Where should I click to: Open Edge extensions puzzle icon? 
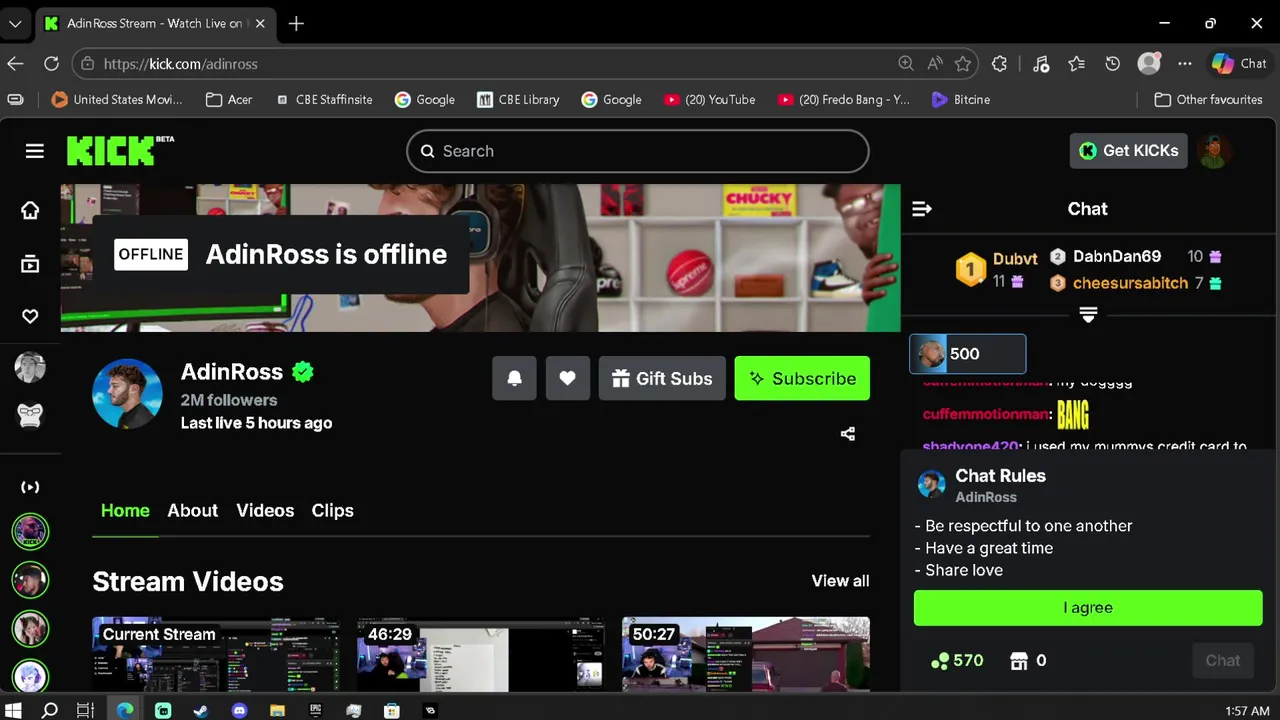coord(999,63)
